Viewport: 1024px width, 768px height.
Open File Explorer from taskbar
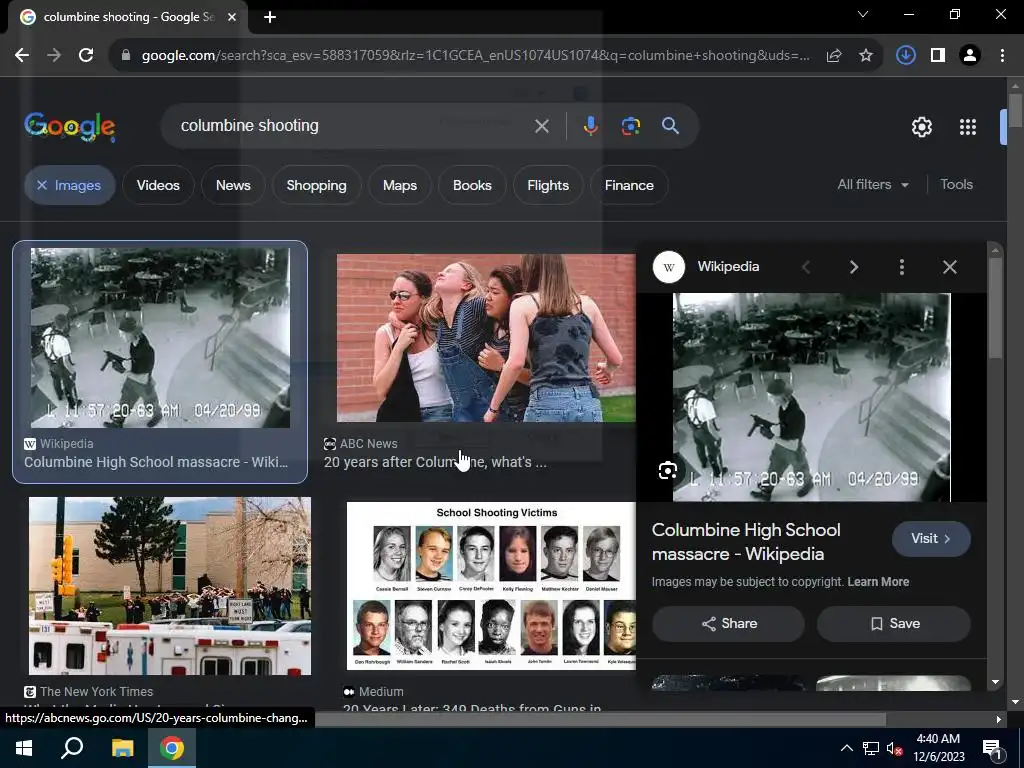tap(122, 748)
